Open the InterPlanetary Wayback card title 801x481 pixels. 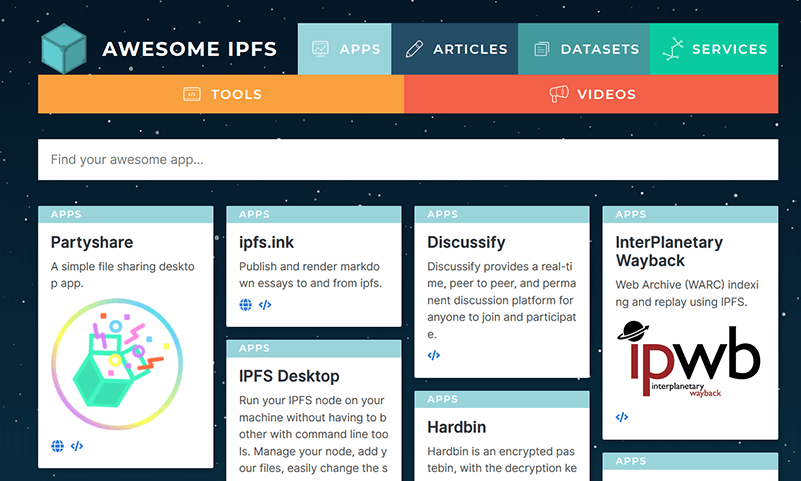(669, 251)
